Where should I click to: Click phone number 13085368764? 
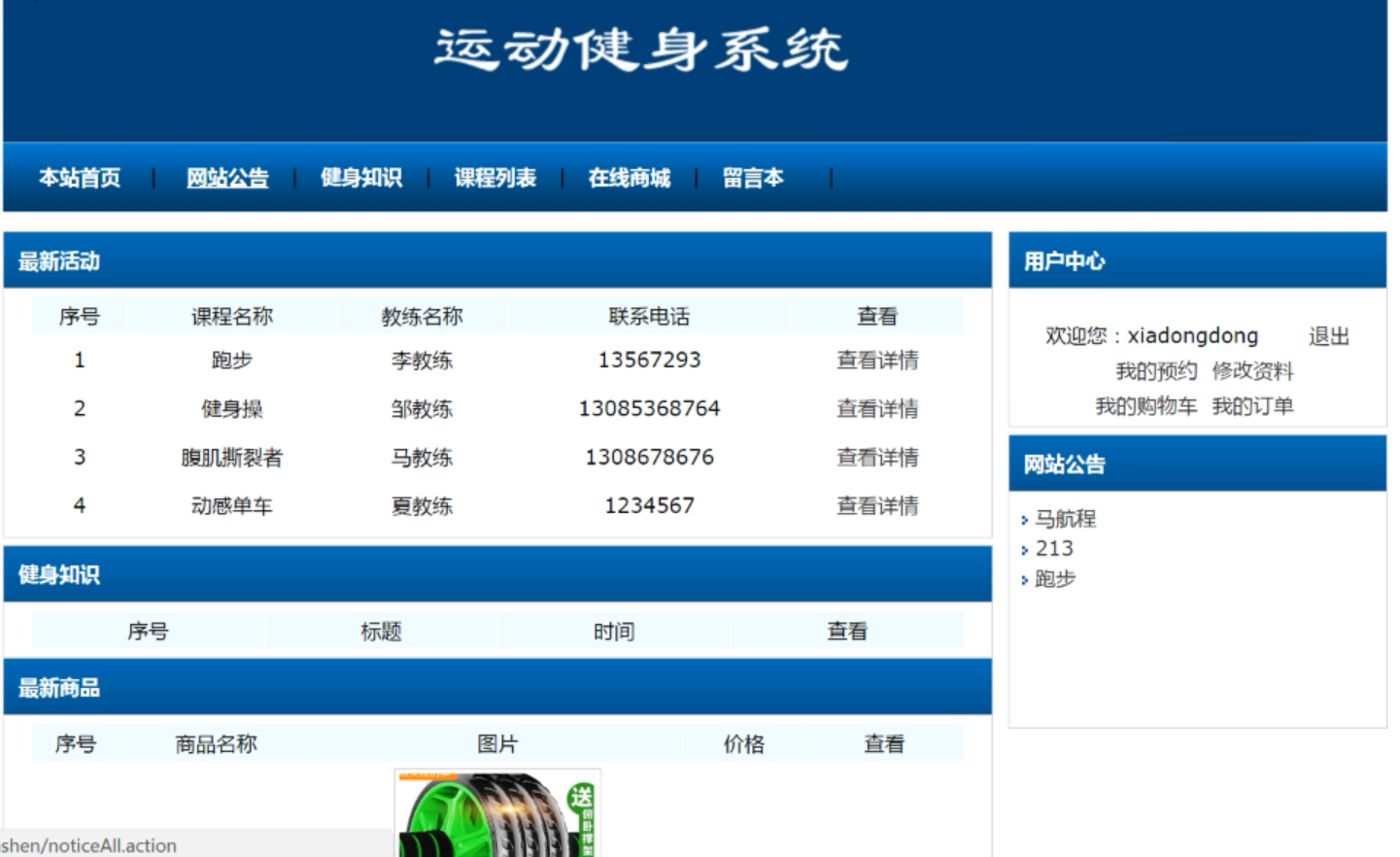click(x=650, y=409)
